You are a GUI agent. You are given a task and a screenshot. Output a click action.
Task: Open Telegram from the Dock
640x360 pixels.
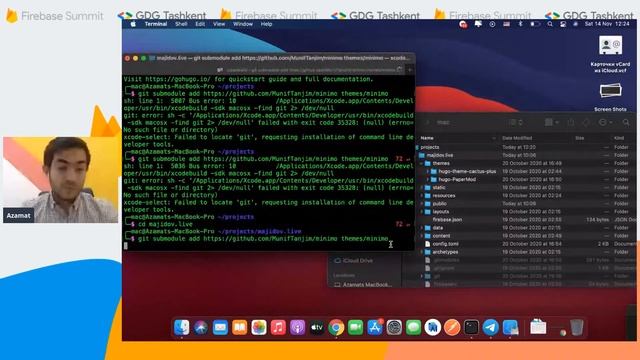(x=491, y=327)
